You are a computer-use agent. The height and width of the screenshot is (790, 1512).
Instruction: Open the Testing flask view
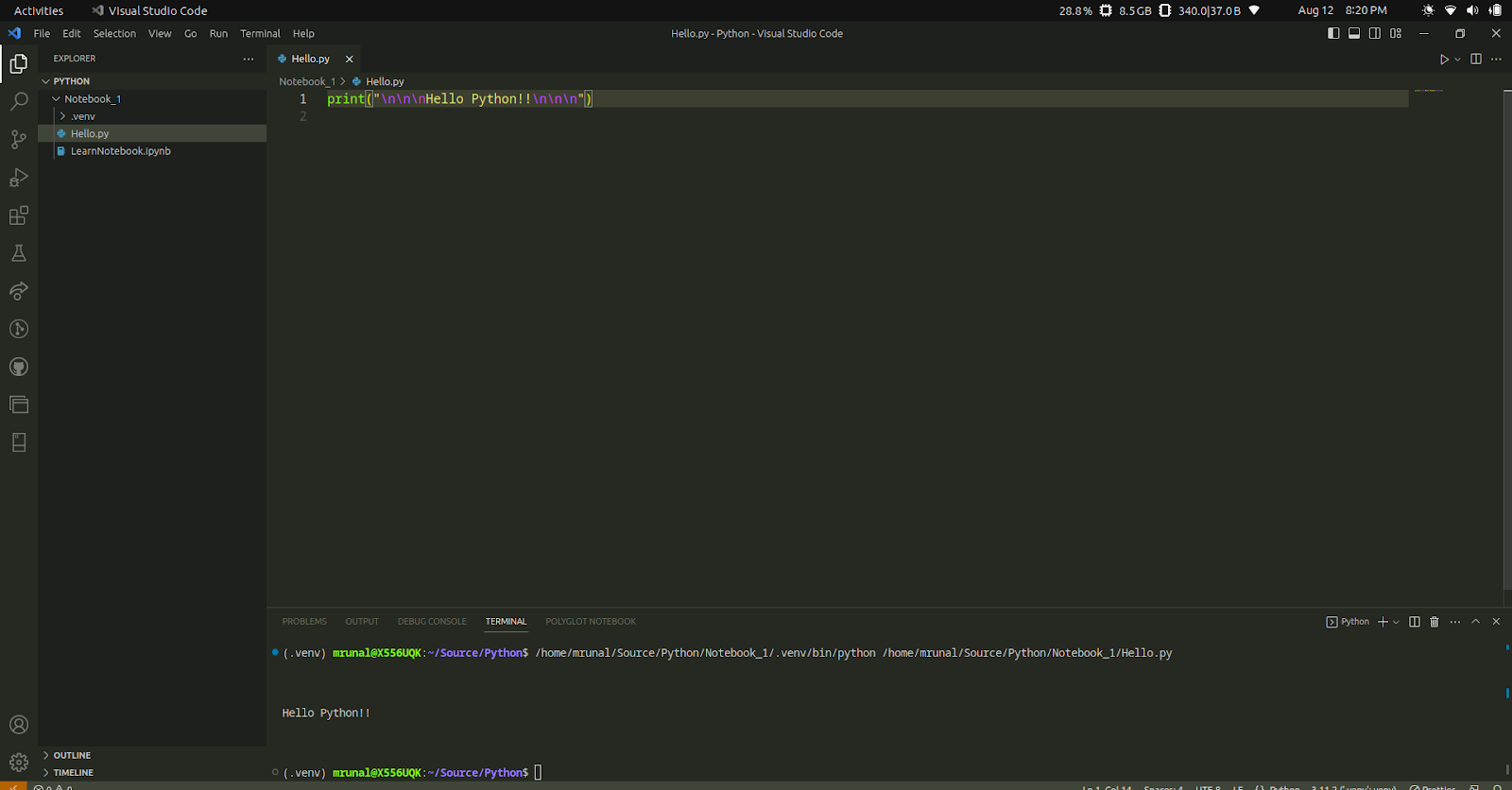coord(19,253)
